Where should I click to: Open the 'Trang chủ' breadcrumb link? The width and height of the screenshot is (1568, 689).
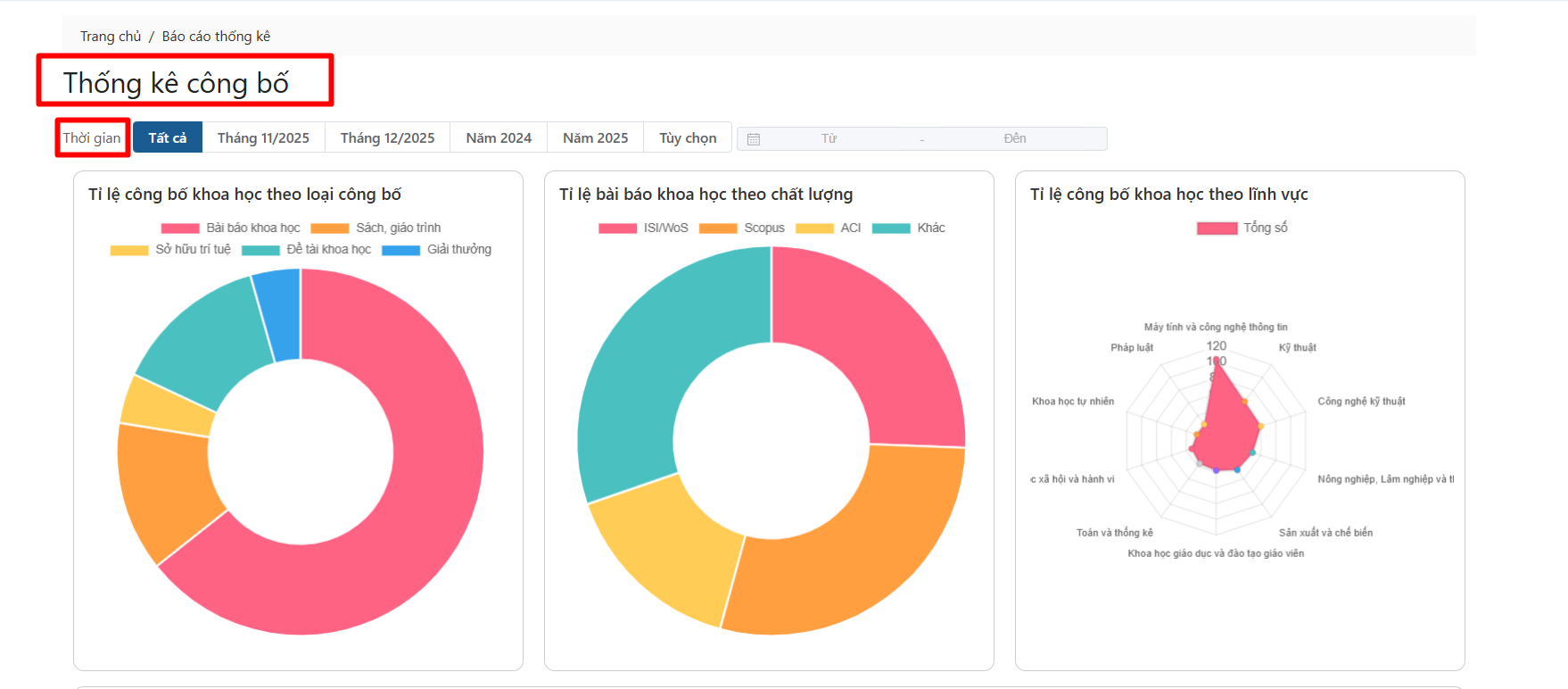(111, 37)
